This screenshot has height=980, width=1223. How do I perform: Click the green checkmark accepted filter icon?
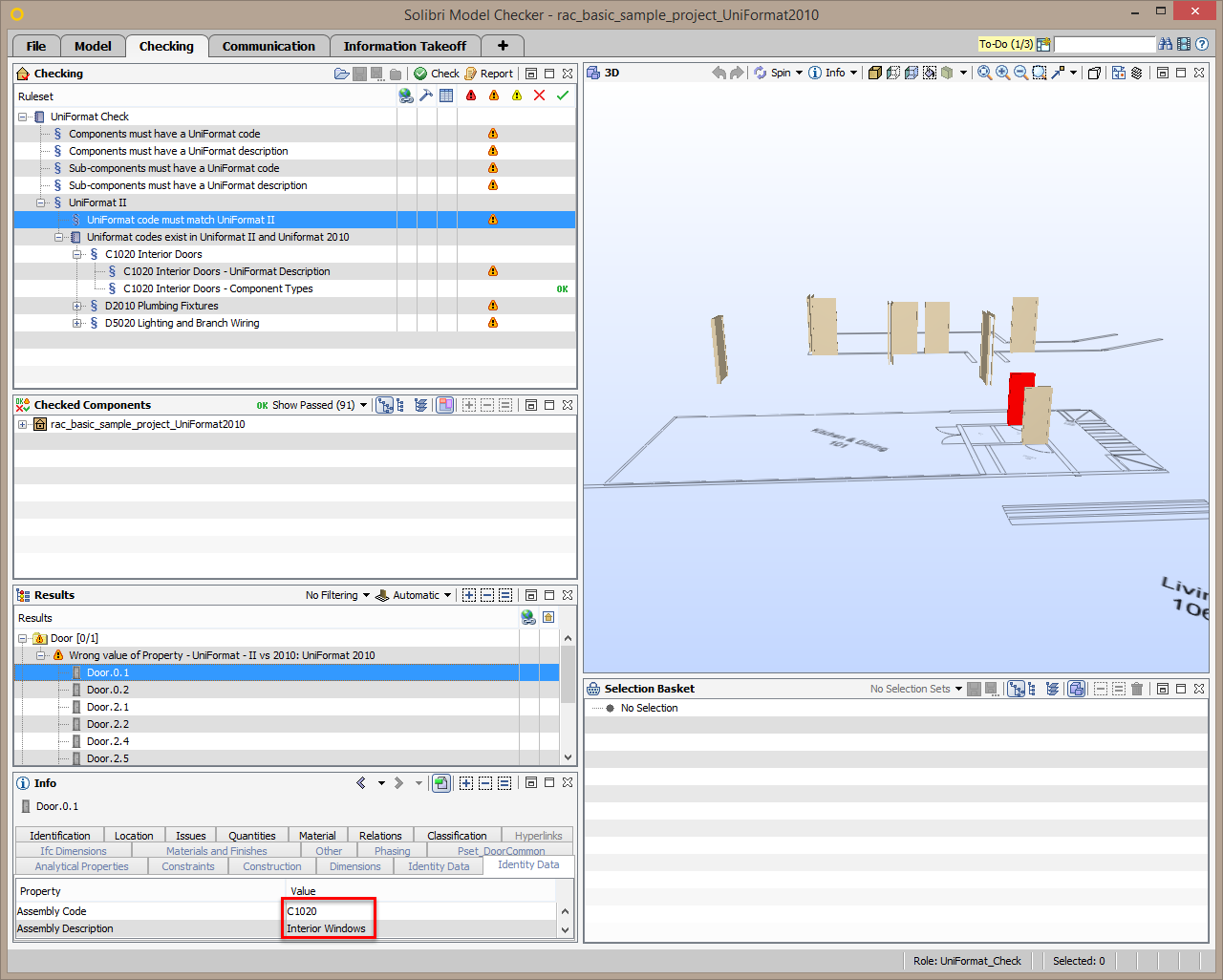click(x=563, y=96)
